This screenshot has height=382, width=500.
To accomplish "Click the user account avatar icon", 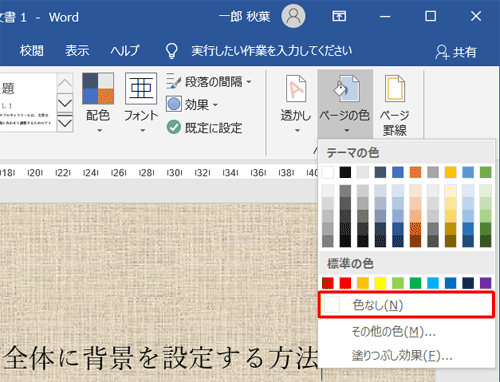I will pos(293,16).
